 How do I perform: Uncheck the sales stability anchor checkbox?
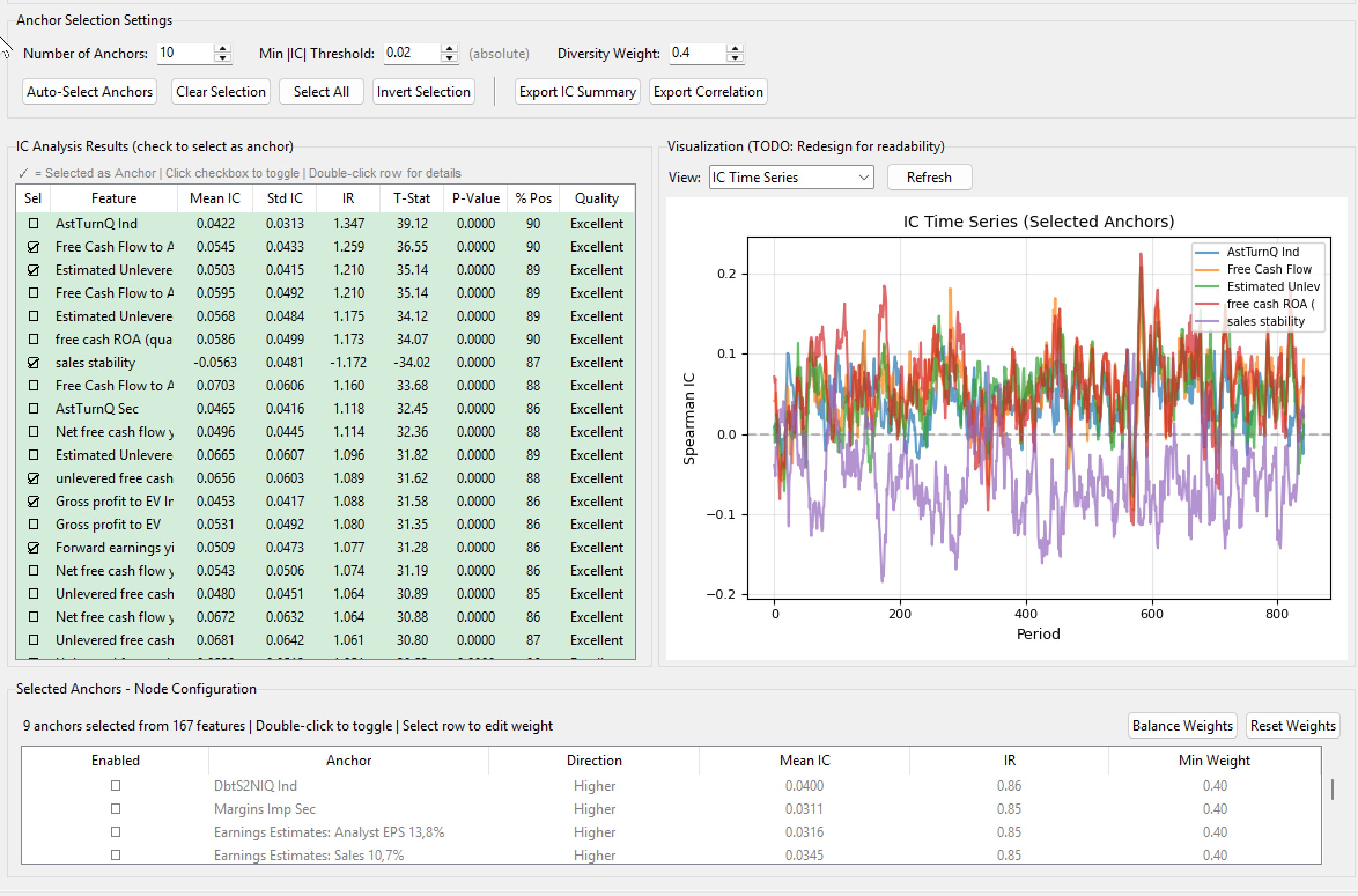(34, 363)
